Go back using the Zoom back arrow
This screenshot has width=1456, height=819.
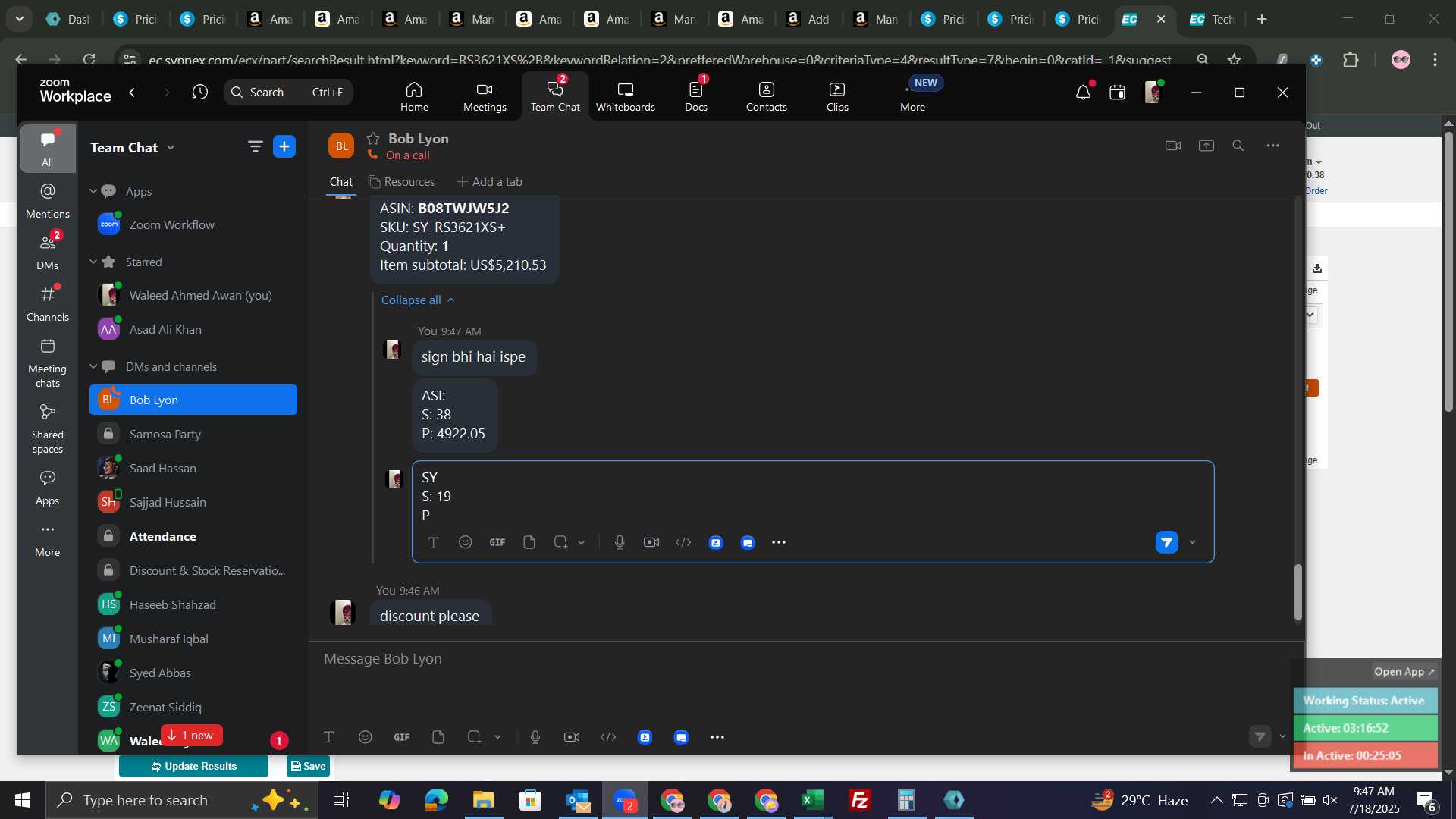132,92
